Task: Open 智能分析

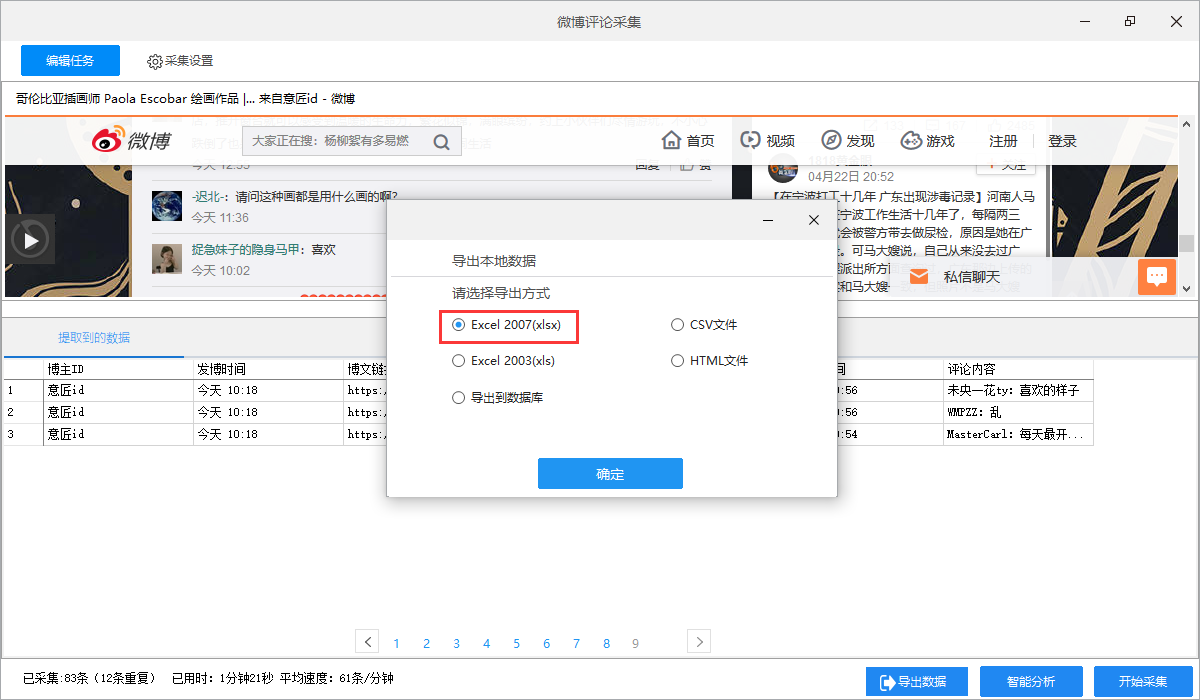Action: pyautogui.click(x=1031, y=682)
